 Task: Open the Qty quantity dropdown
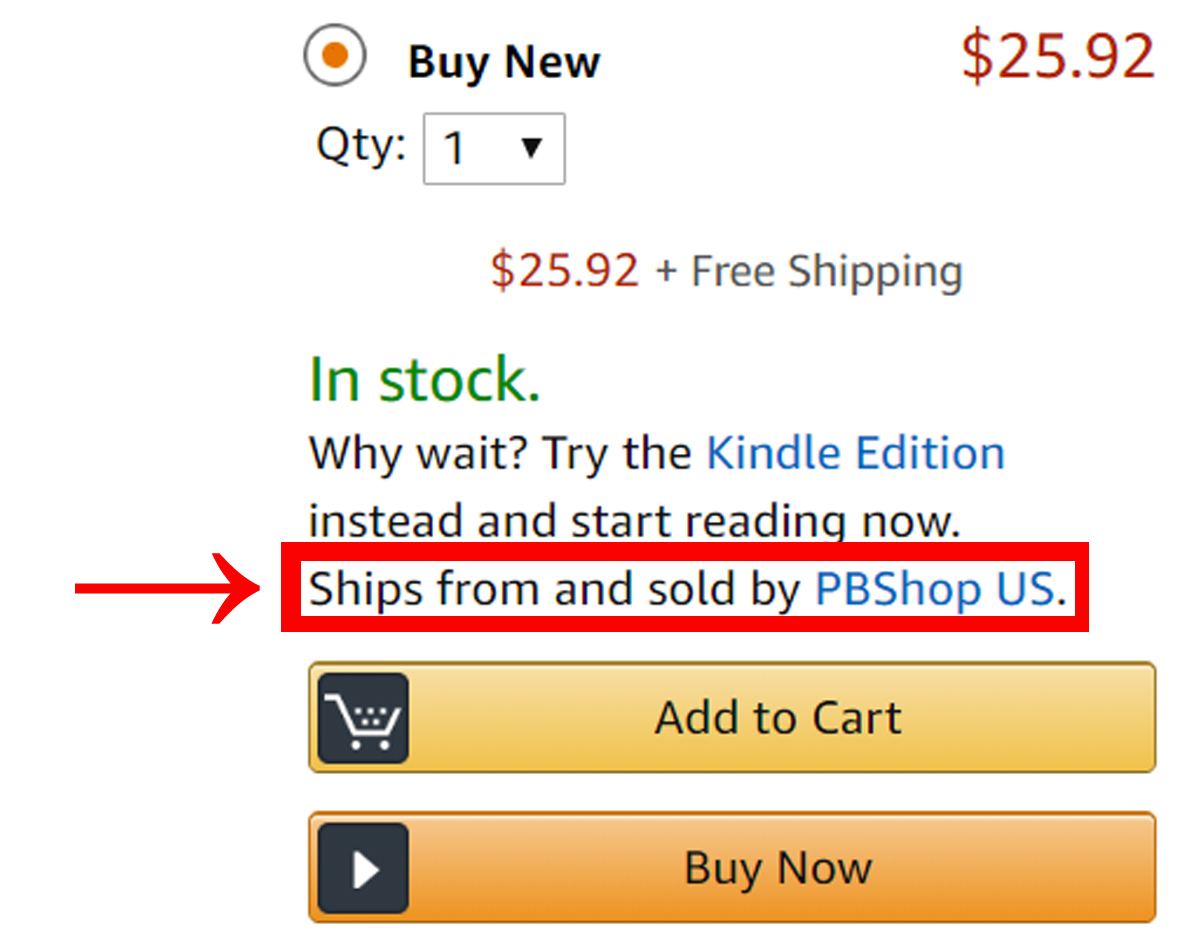pos(494,149)
